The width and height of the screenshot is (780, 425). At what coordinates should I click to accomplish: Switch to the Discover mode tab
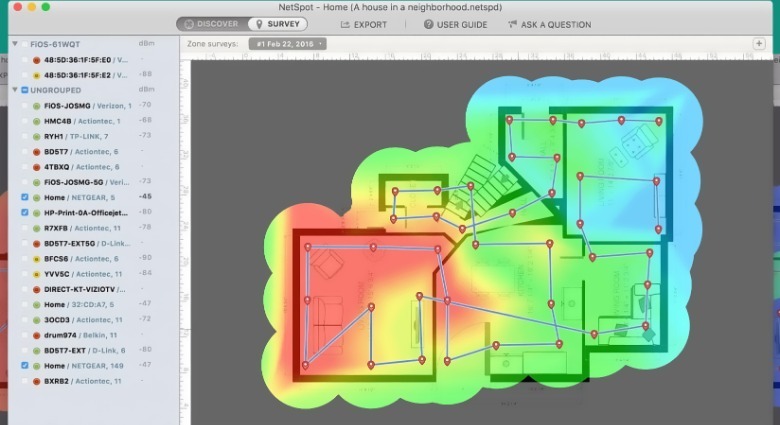point(212,24)
